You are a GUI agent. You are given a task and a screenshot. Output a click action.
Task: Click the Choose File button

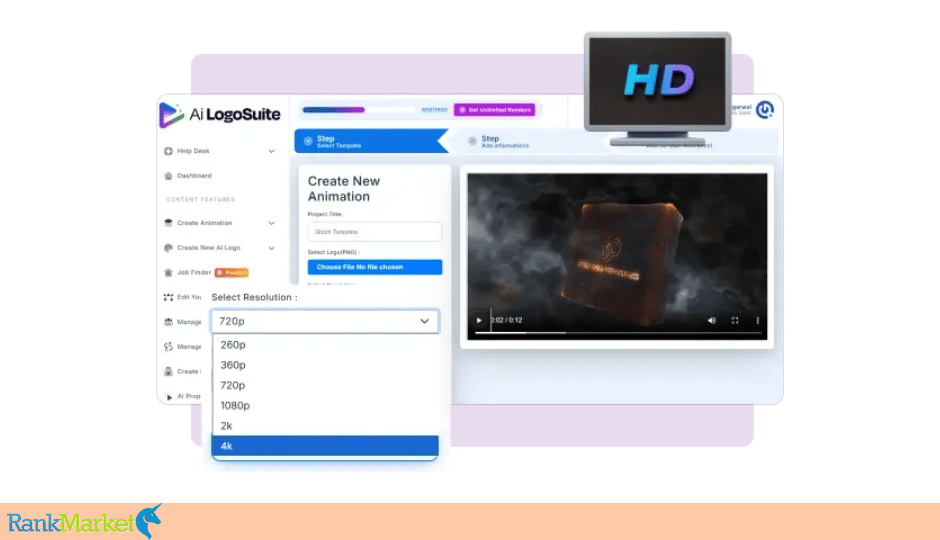pos(375,267)
